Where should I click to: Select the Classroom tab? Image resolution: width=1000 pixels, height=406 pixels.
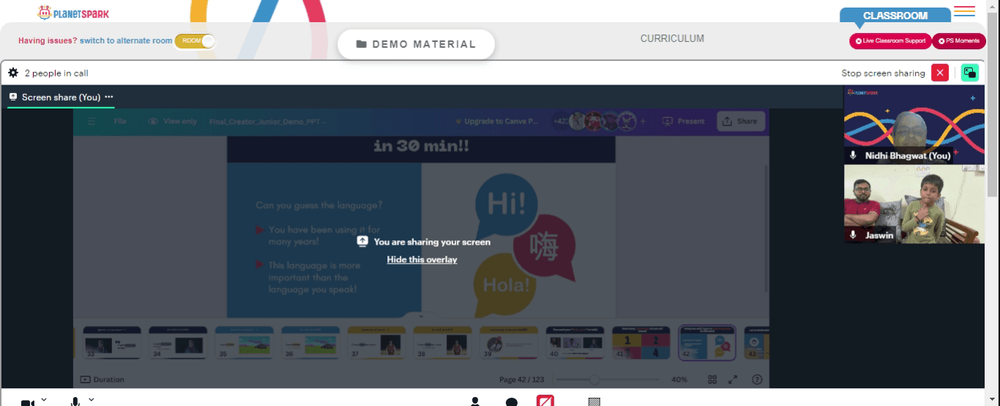coord(895,16)
